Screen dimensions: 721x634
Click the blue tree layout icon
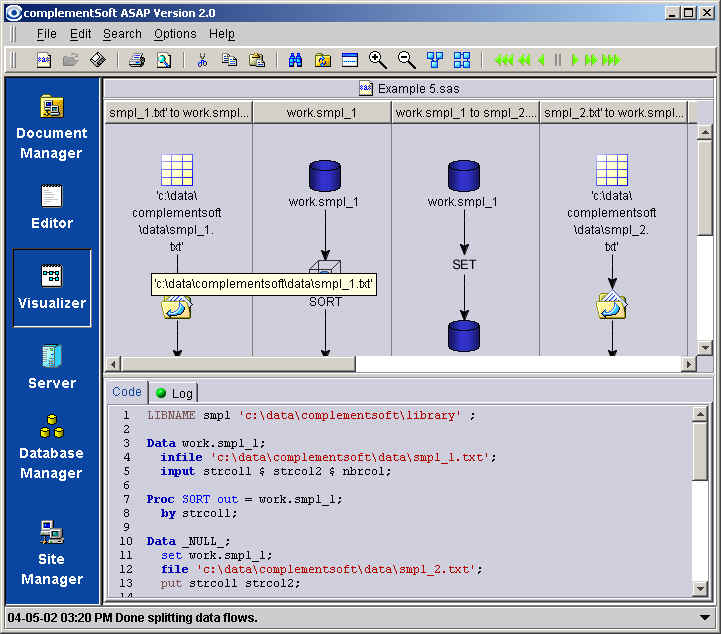tap(435, 60)
